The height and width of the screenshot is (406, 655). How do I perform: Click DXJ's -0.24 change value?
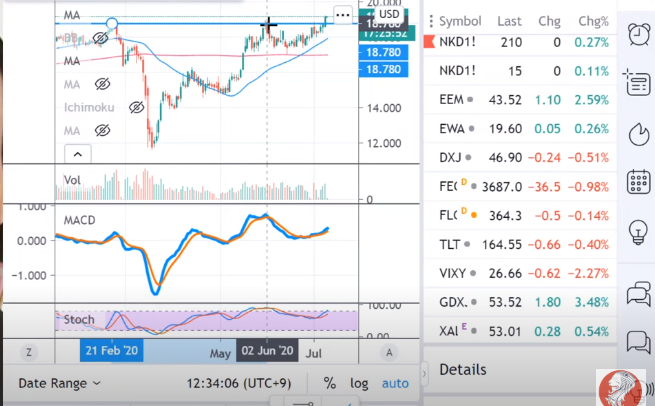tap(544, 157)
